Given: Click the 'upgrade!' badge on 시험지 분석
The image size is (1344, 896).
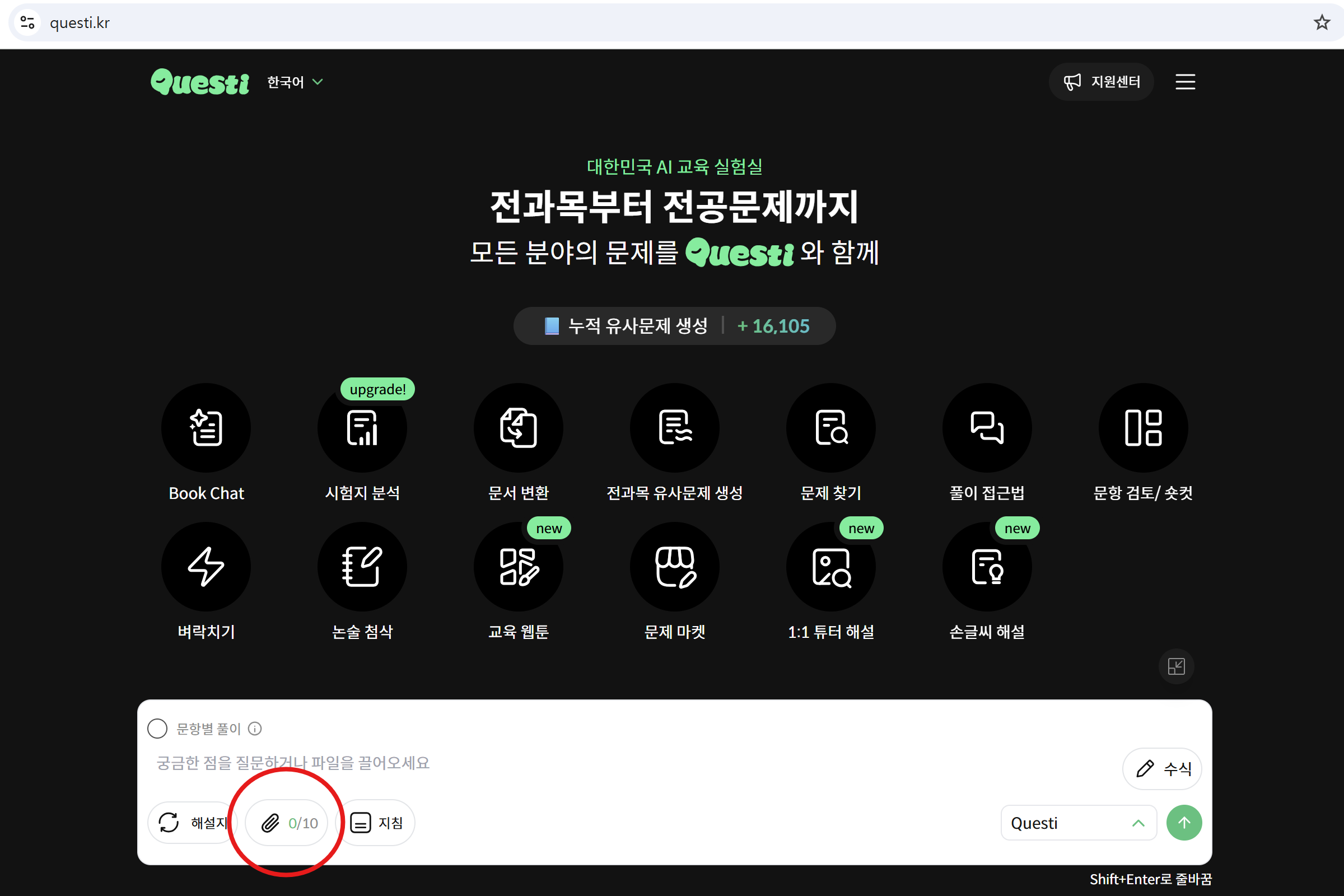Looking at the screenshot, I should coord(377,389).
